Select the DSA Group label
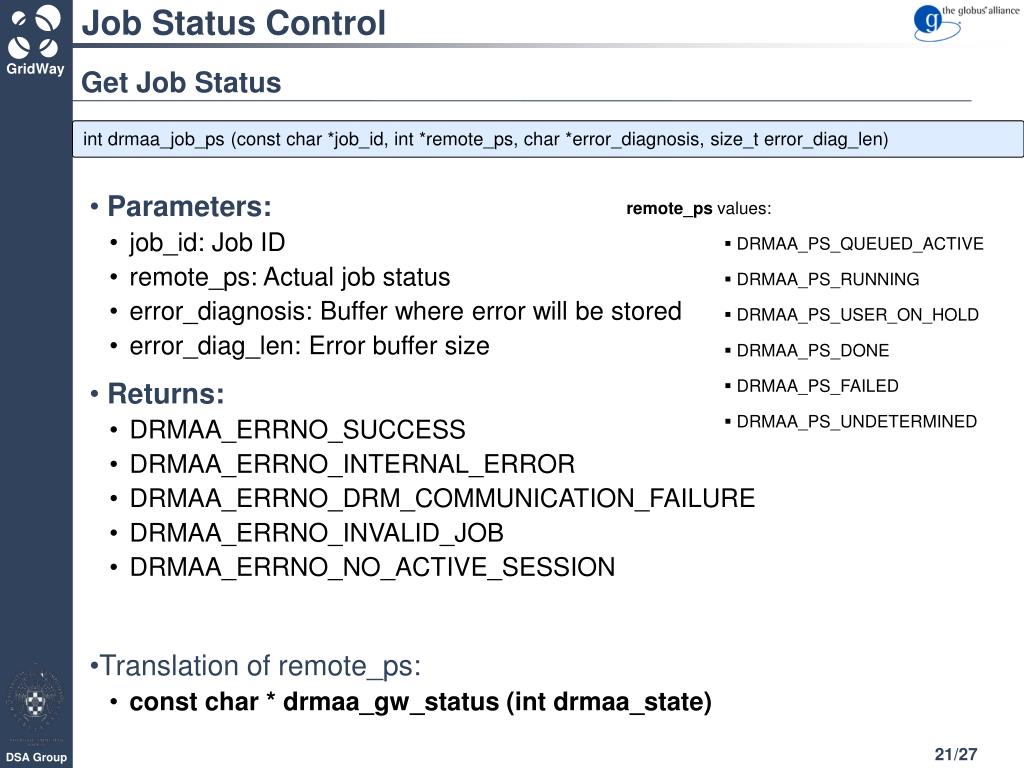1024x768 pixels. (36, 757)
